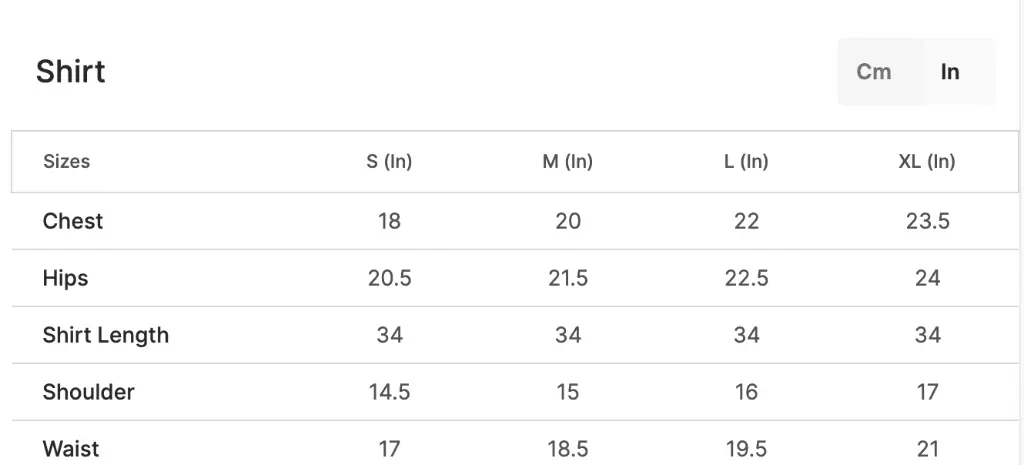Click the Shirt Length row label

(106, 335)
